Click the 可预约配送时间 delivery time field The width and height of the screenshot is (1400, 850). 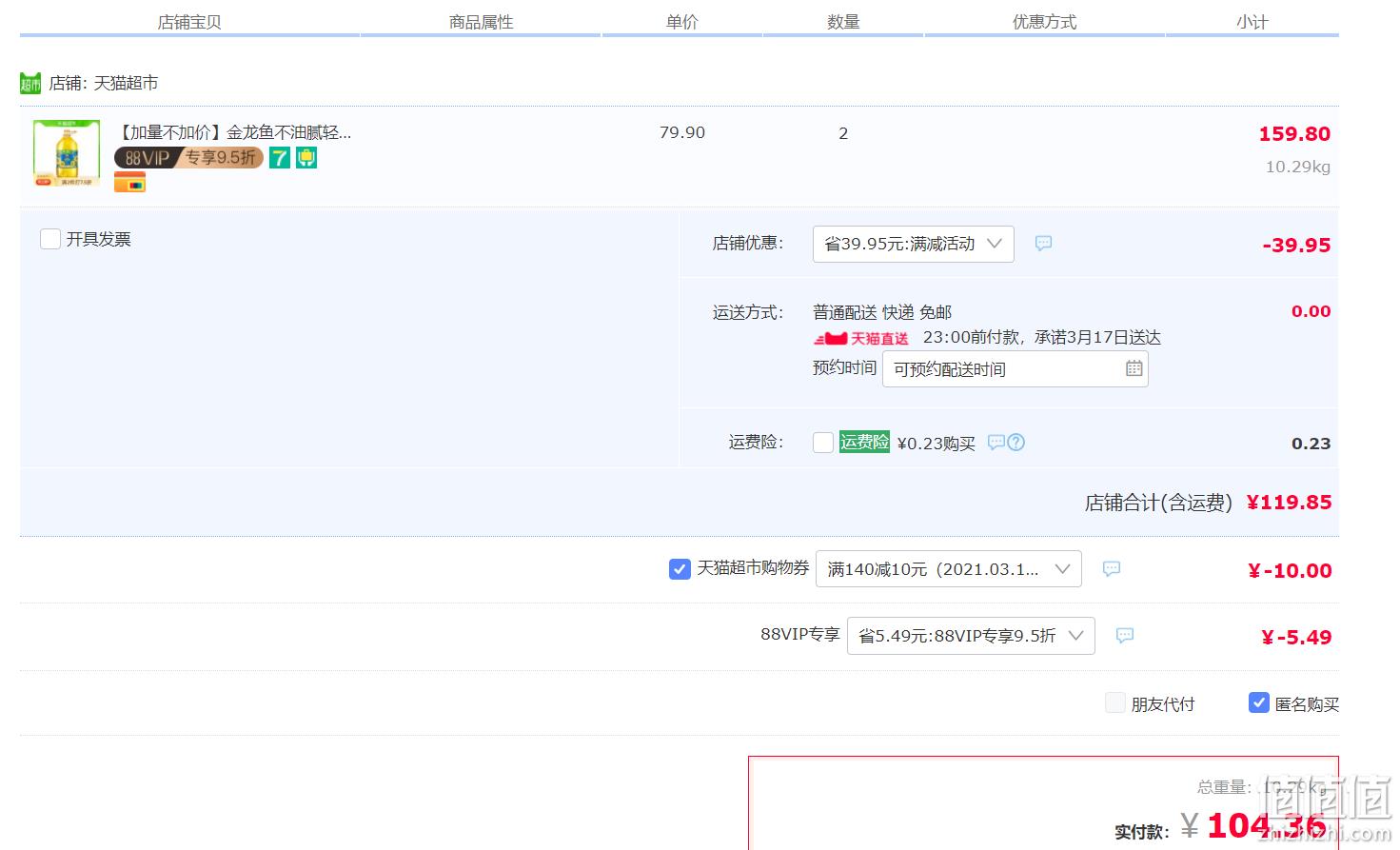click(1015, 368)
